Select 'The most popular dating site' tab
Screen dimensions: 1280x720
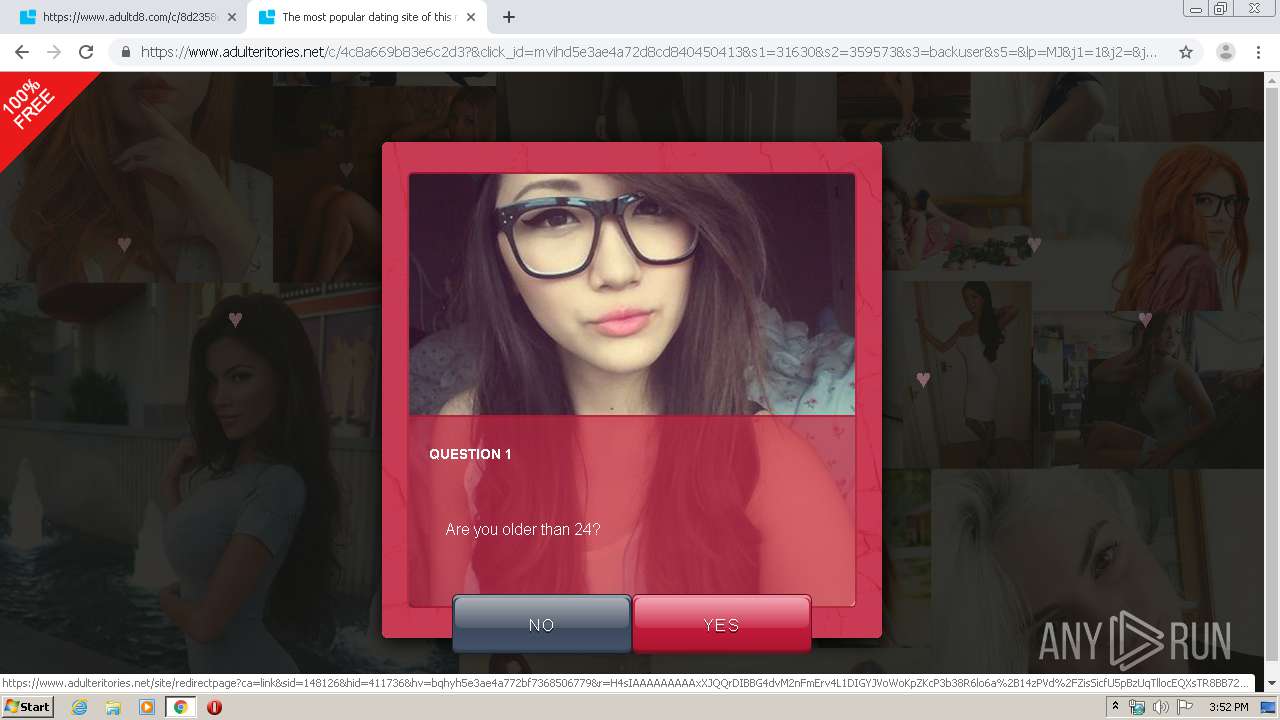(365, 17)
